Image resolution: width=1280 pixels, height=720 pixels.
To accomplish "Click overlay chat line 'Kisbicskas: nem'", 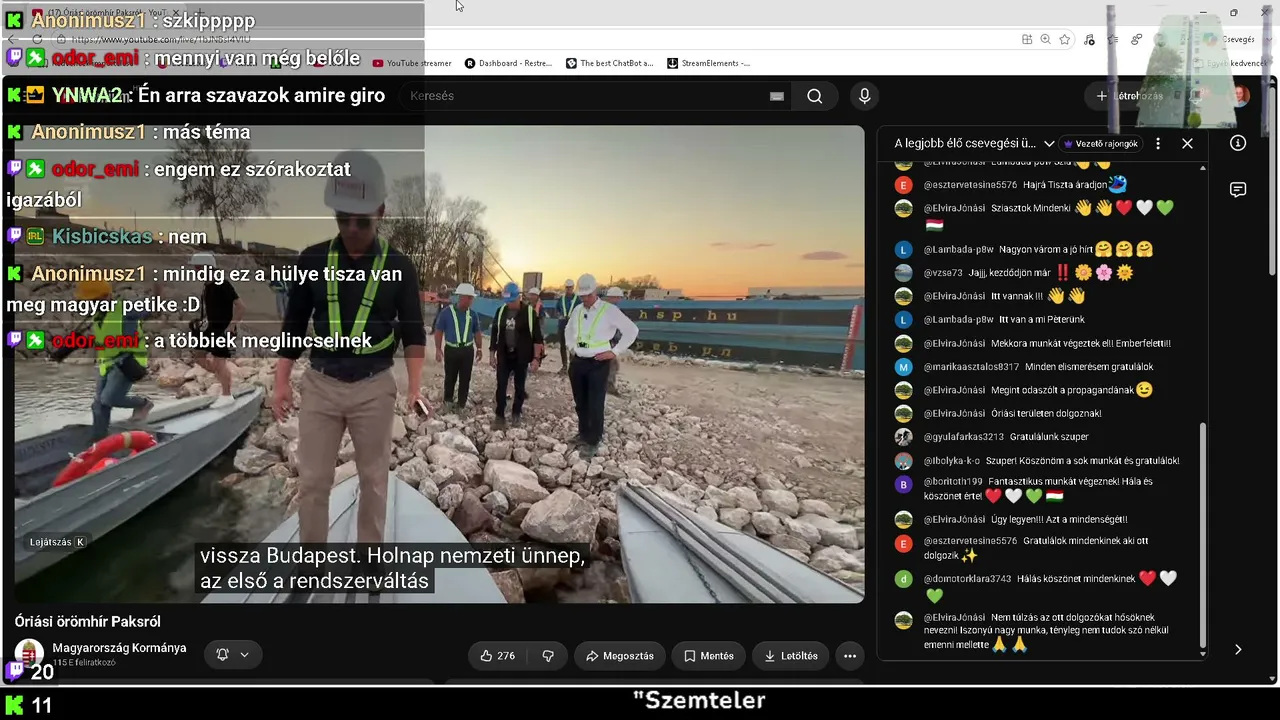I will click(107, 237).
